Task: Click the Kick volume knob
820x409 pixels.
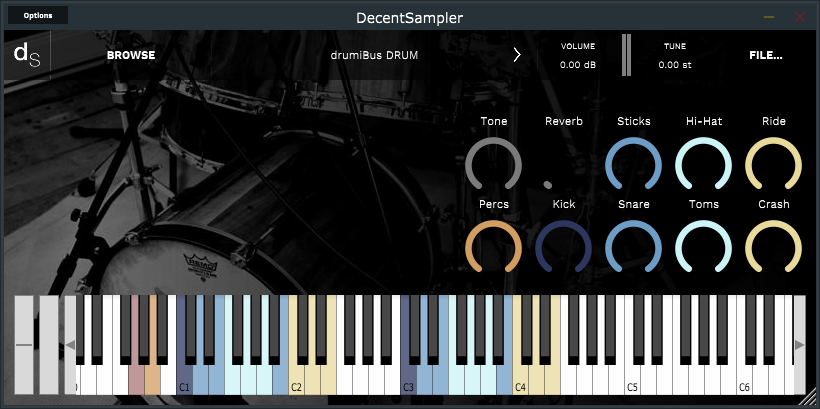Action: 563,247
